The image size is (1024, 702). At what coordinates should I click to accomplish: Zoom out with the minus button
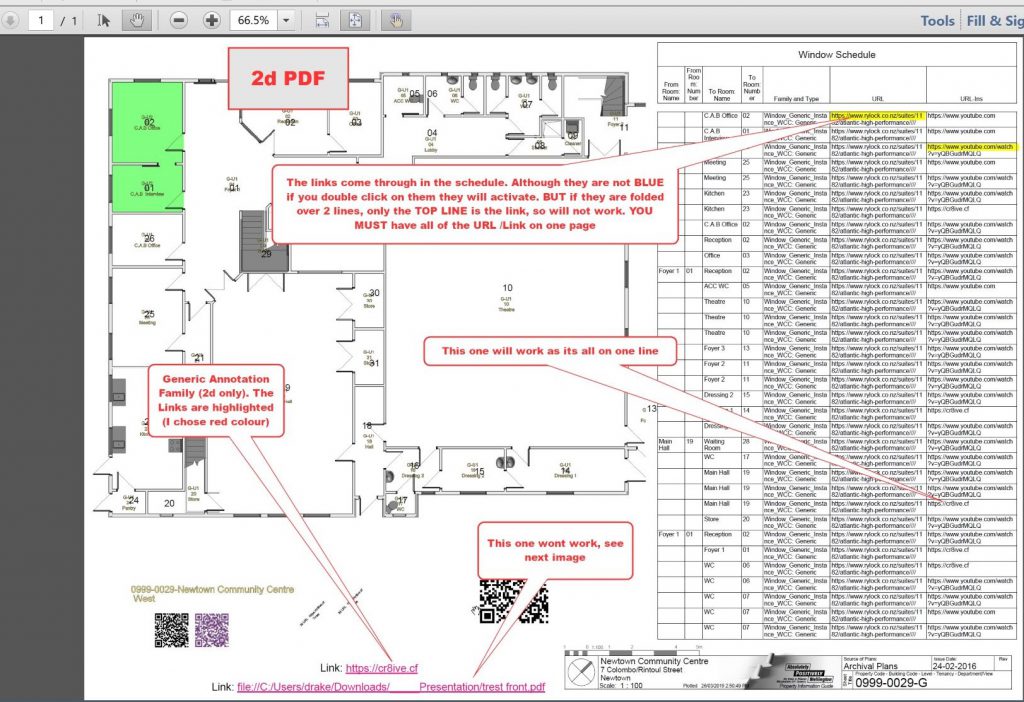[x=178, y=20]
